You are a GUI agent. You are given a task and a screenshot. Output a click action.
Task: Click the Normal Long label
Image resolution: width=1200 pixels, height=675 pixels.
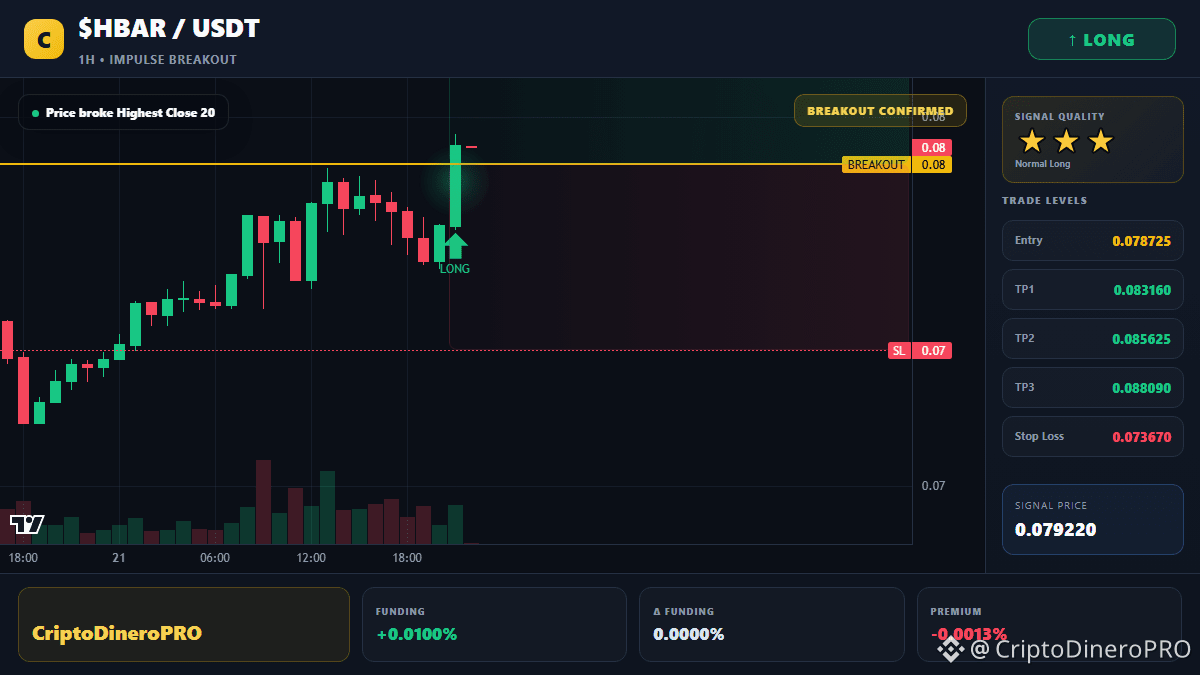(1042, 164)
